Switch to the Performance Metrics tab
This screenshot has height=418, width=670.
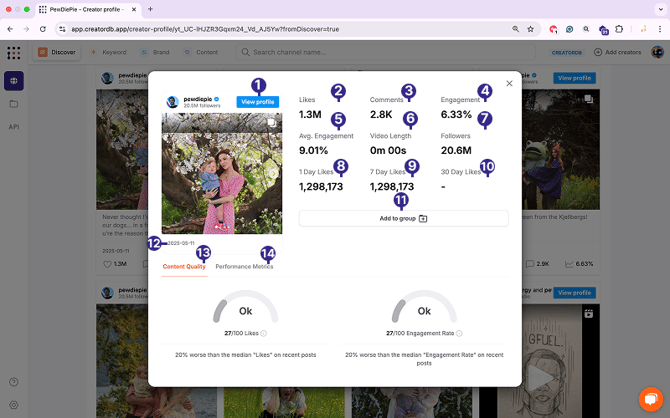[244, 266]
